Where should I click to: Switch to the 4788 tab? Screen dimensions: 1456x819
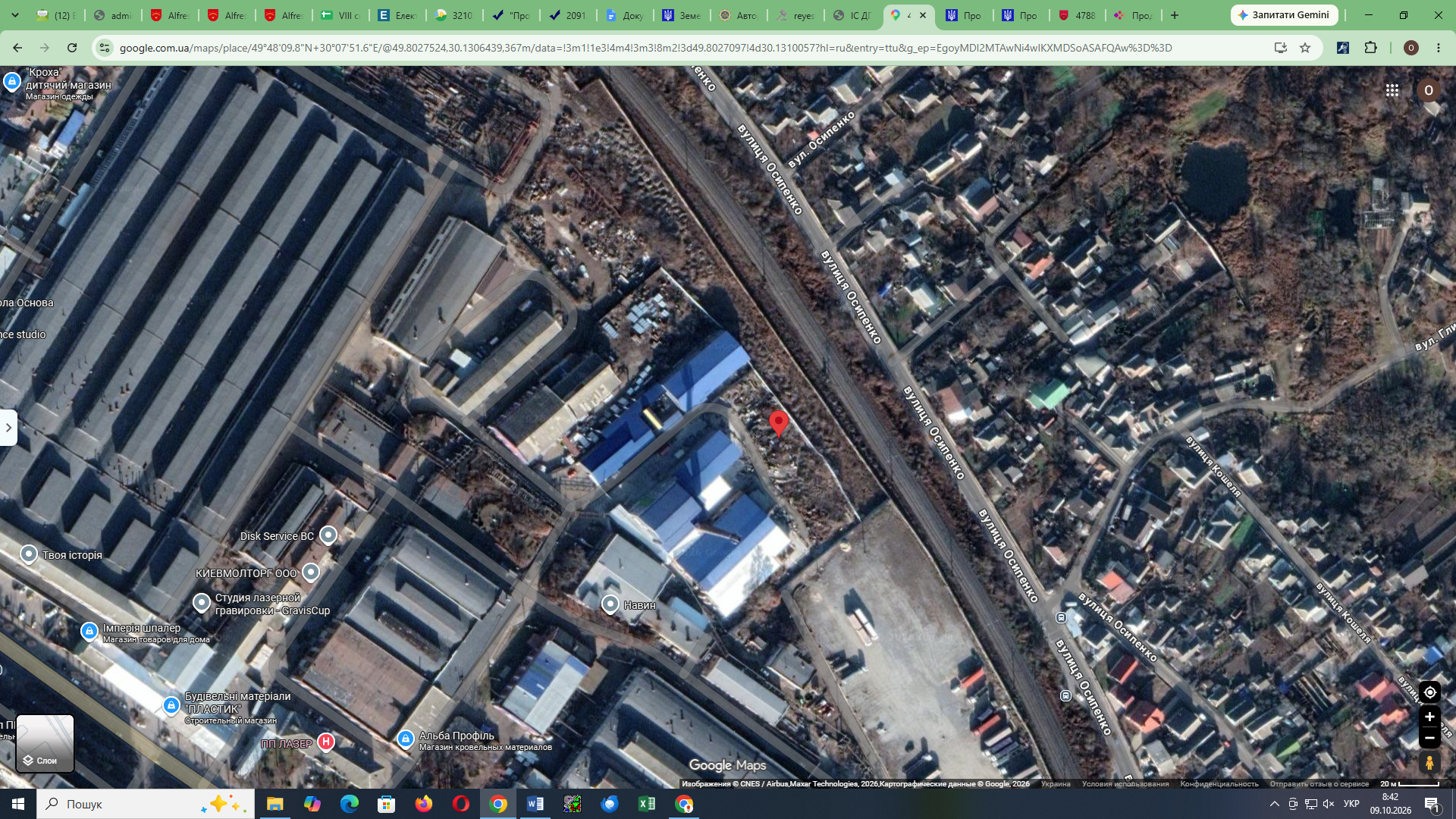(1077, 15)
